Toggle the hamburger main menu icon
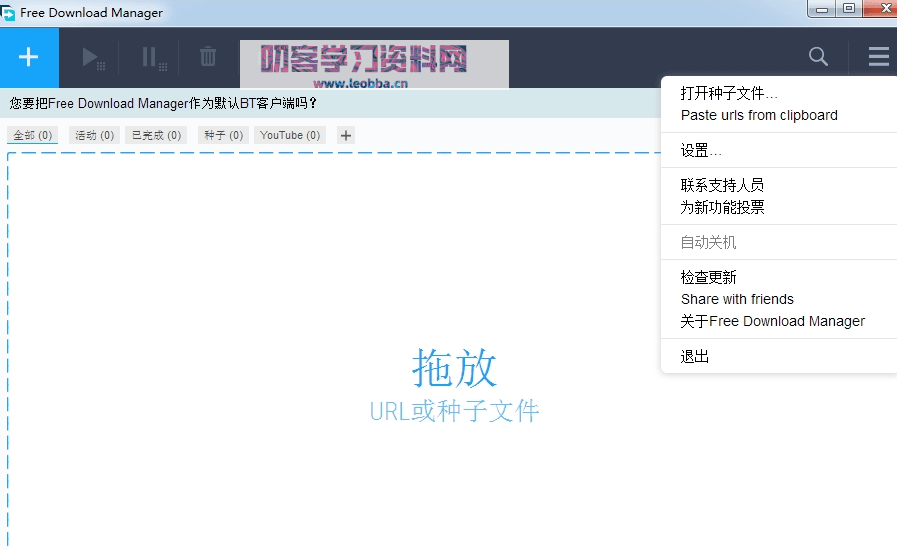 point(878,56)
